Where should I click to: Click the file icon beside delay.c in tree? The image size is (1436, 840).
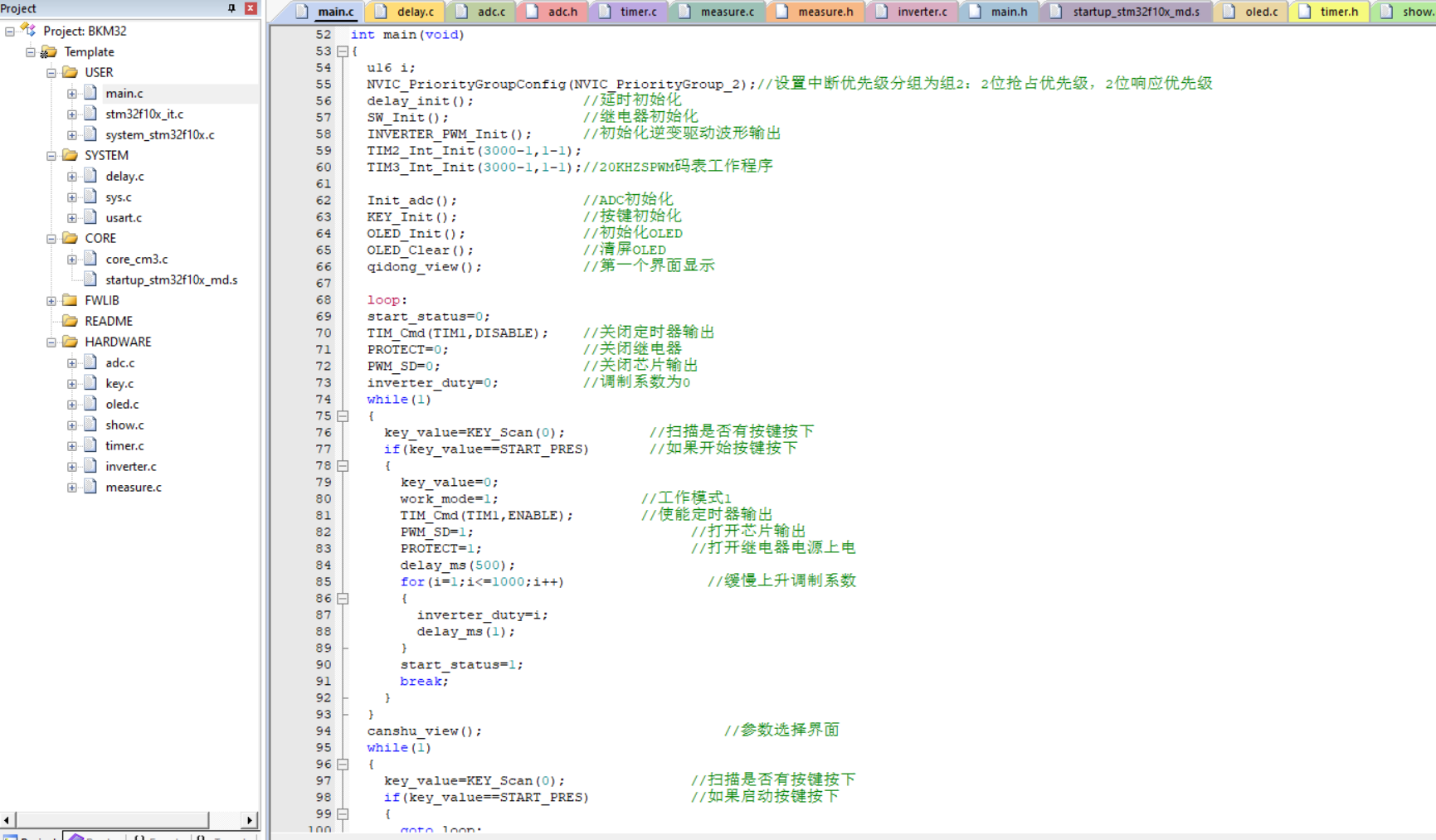pyautogui.click(x=90, y=176)
